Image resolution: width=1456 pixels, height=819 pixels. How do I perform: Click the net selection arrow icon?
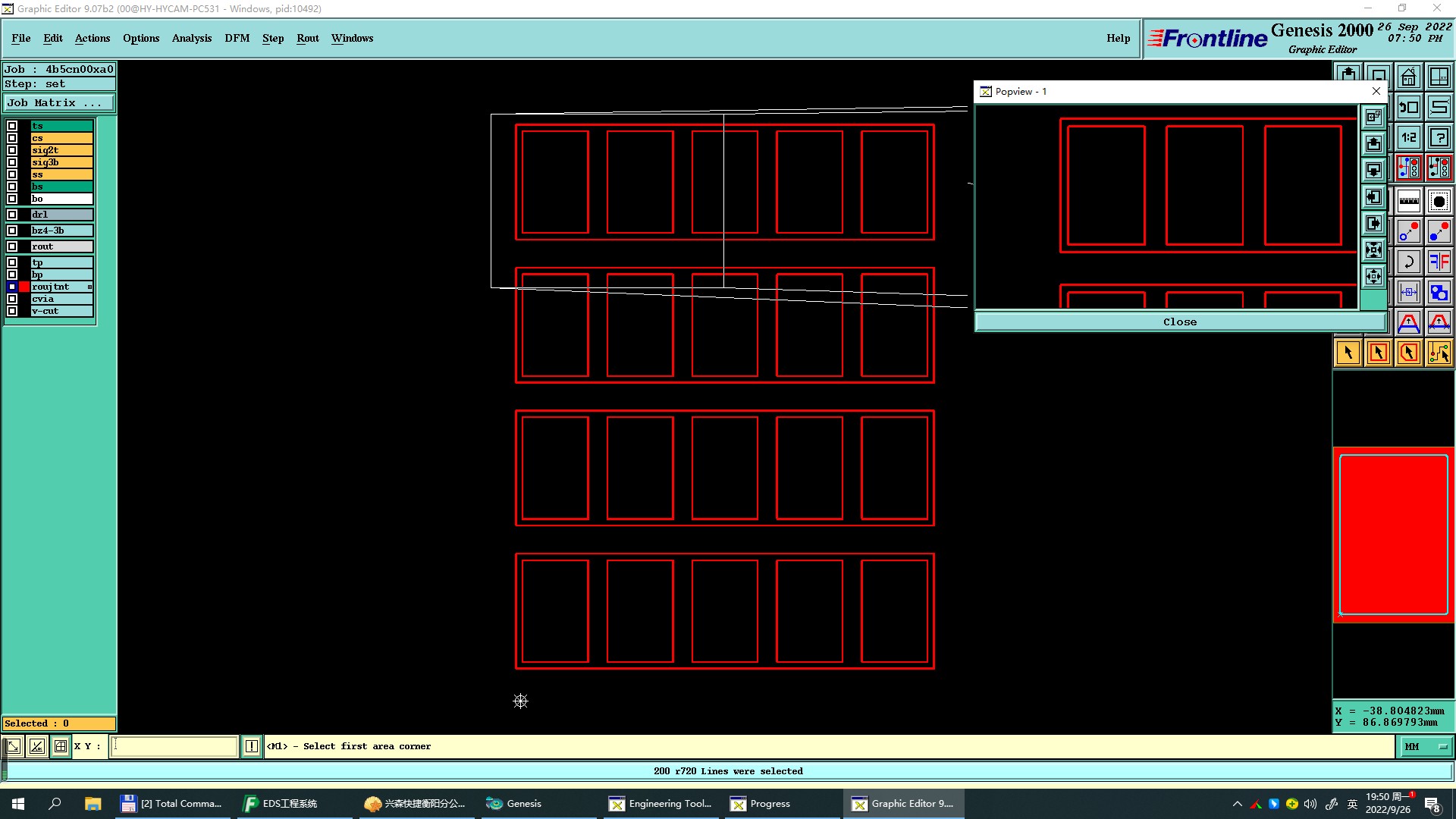[x=1439, y=353]
